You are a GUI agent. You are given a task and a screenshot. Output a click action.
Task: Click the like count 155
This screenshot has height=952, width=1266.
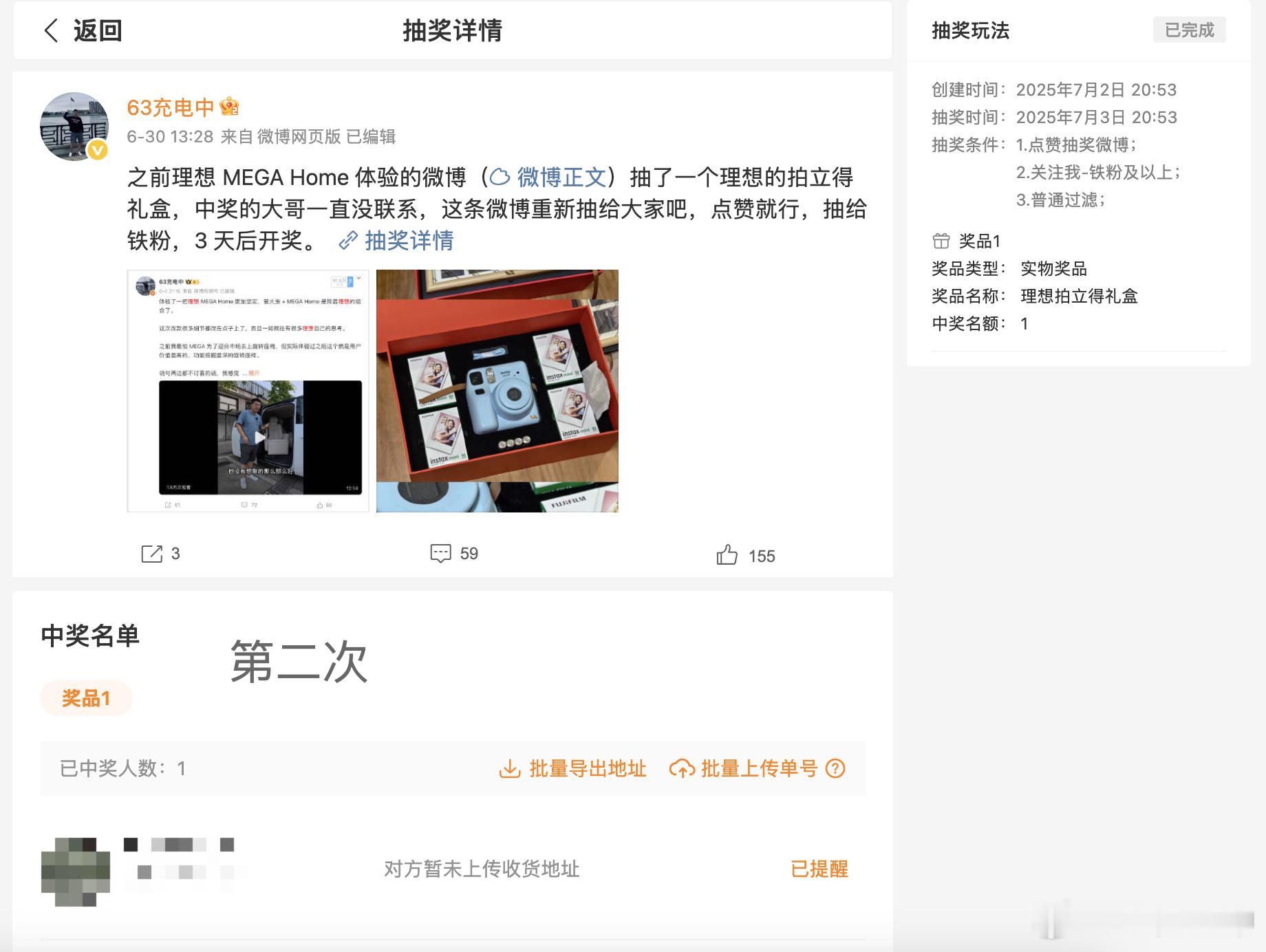point(762,556)
